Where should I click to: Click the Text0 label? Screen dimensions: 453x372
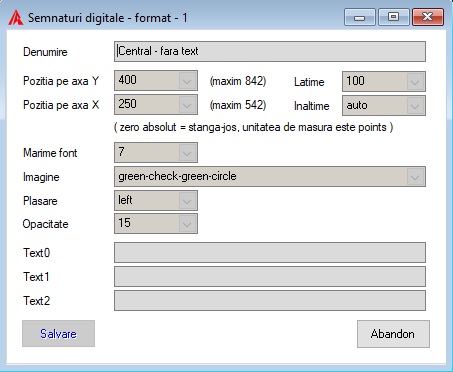[36, 253]
